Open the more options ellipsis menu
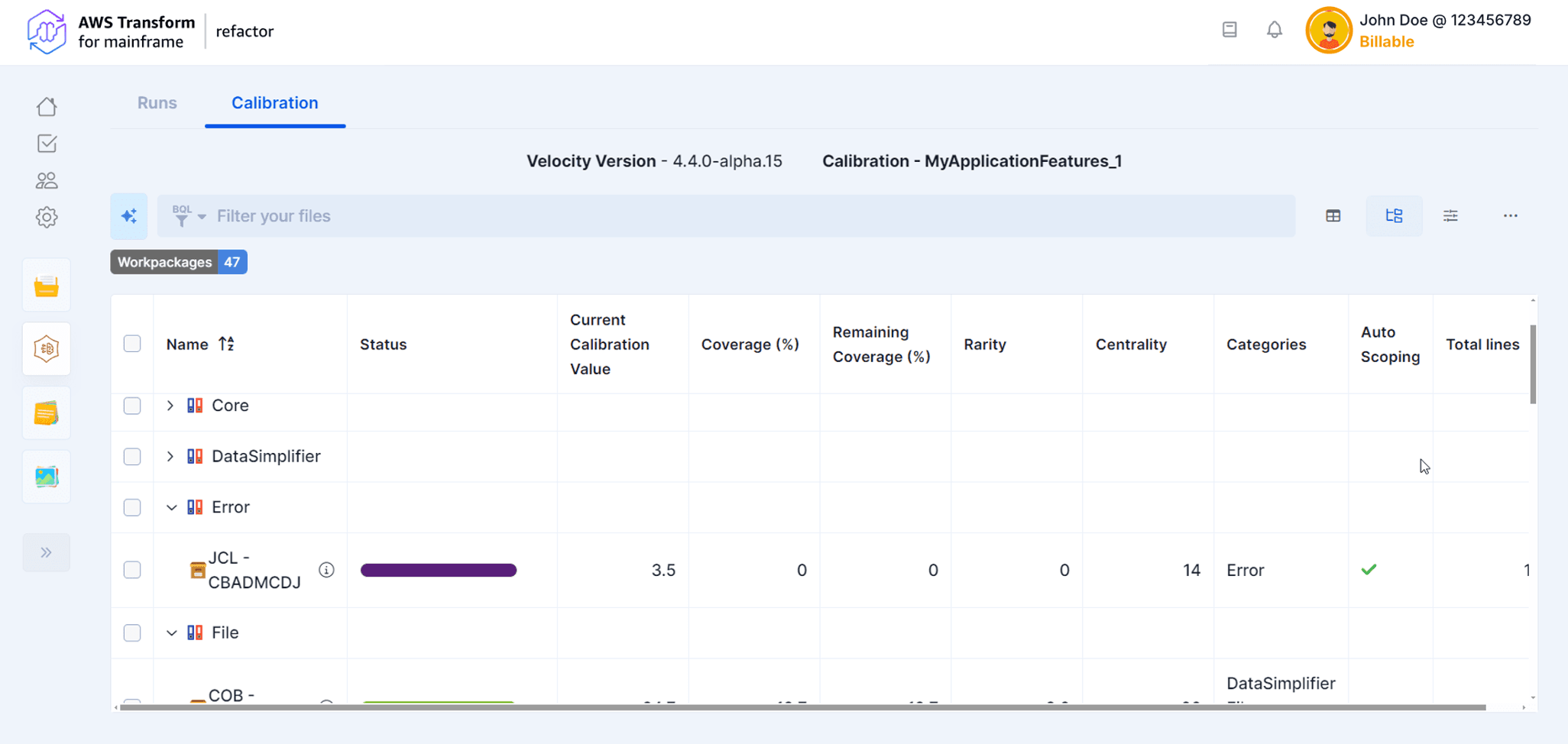This screenshot has height=744, width=1568. [x=1510, y=216]
